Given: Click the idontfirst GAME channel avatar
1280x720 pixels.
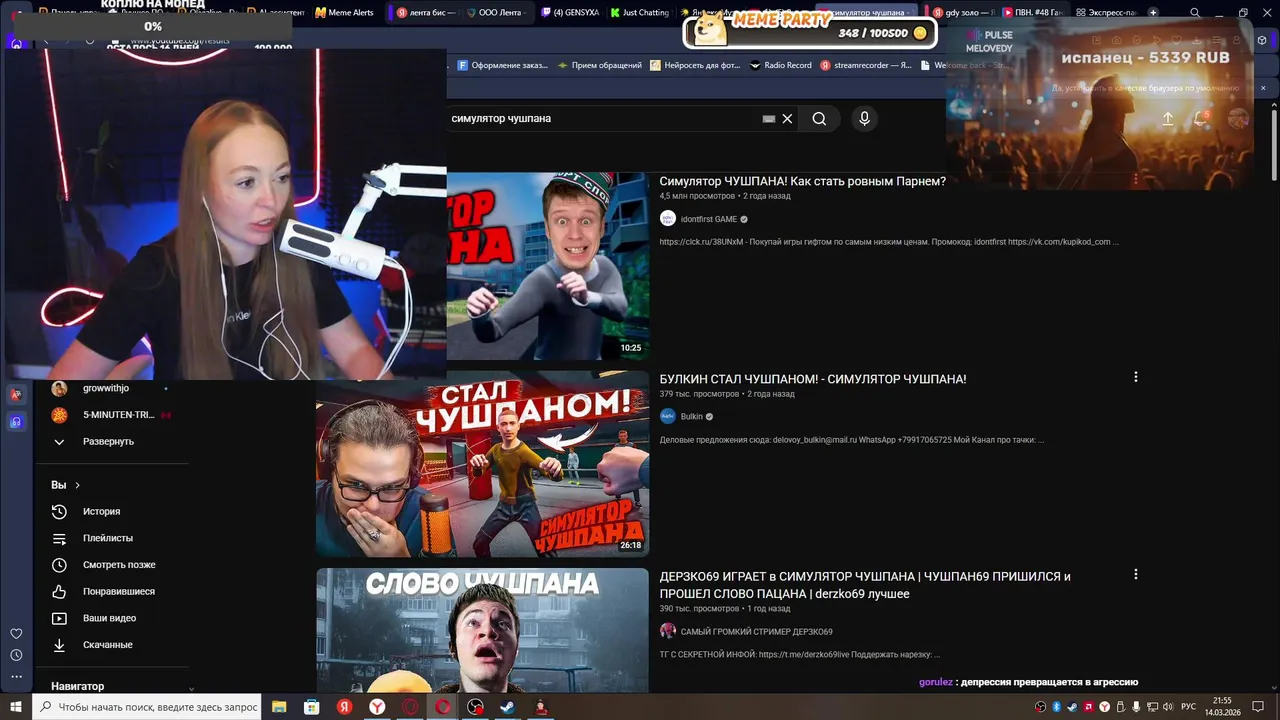Looking at the screenshot, I should pyautogui.click(x=668, y=219).
